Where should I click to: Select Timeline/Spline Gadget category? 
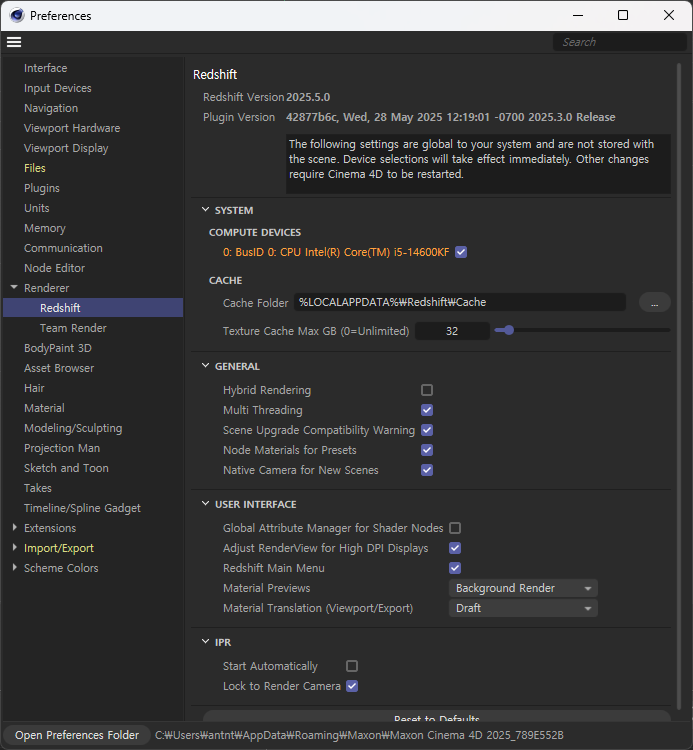point(83,508)
